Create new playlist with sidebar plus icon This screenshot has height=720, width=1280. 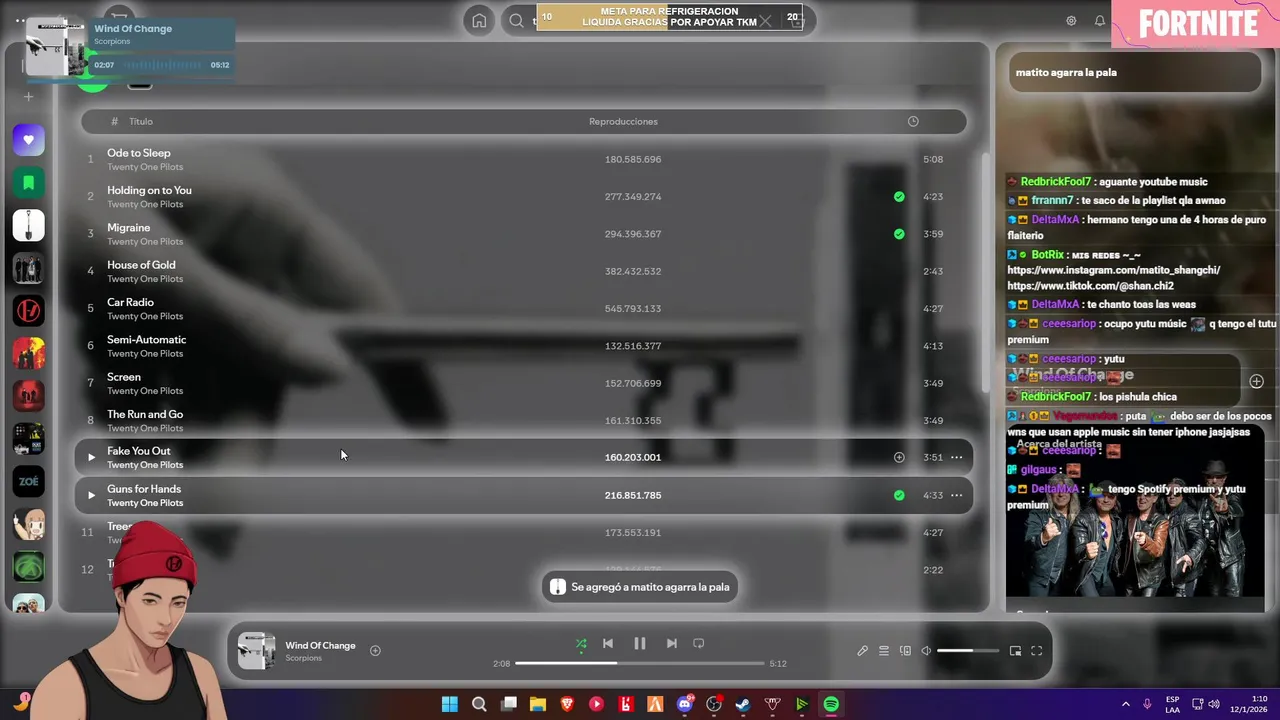tap(28, 97)
